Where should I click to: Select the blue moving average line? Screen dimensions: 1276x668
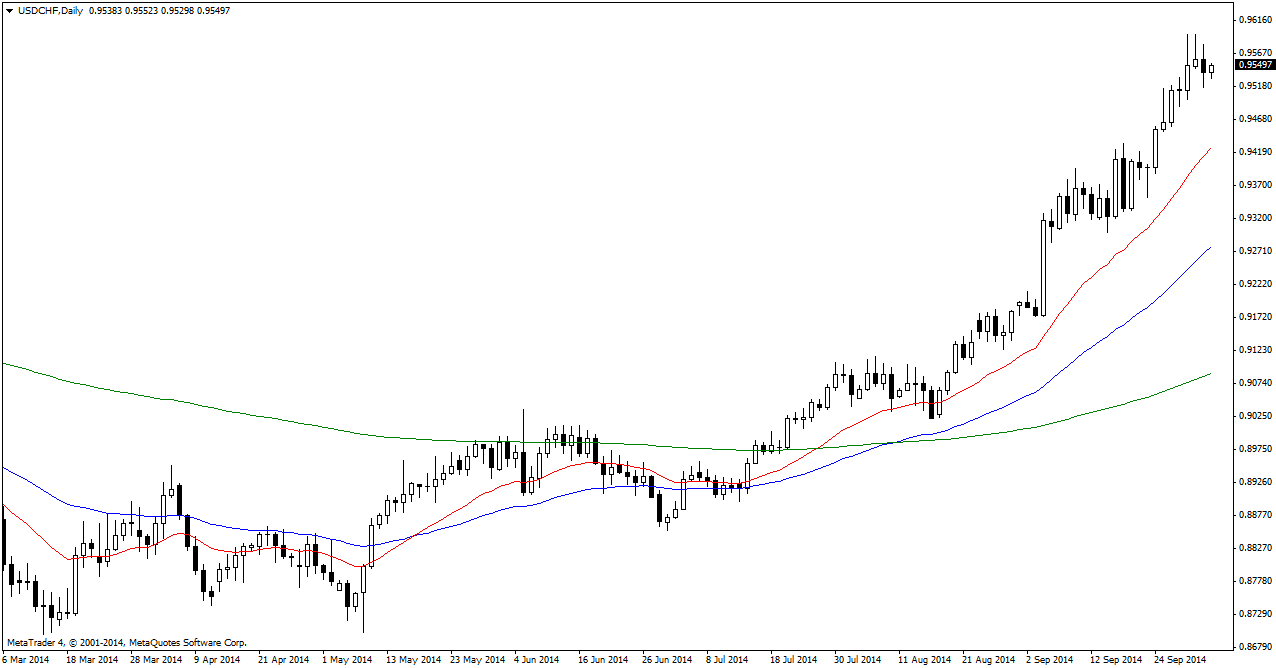1100,328
